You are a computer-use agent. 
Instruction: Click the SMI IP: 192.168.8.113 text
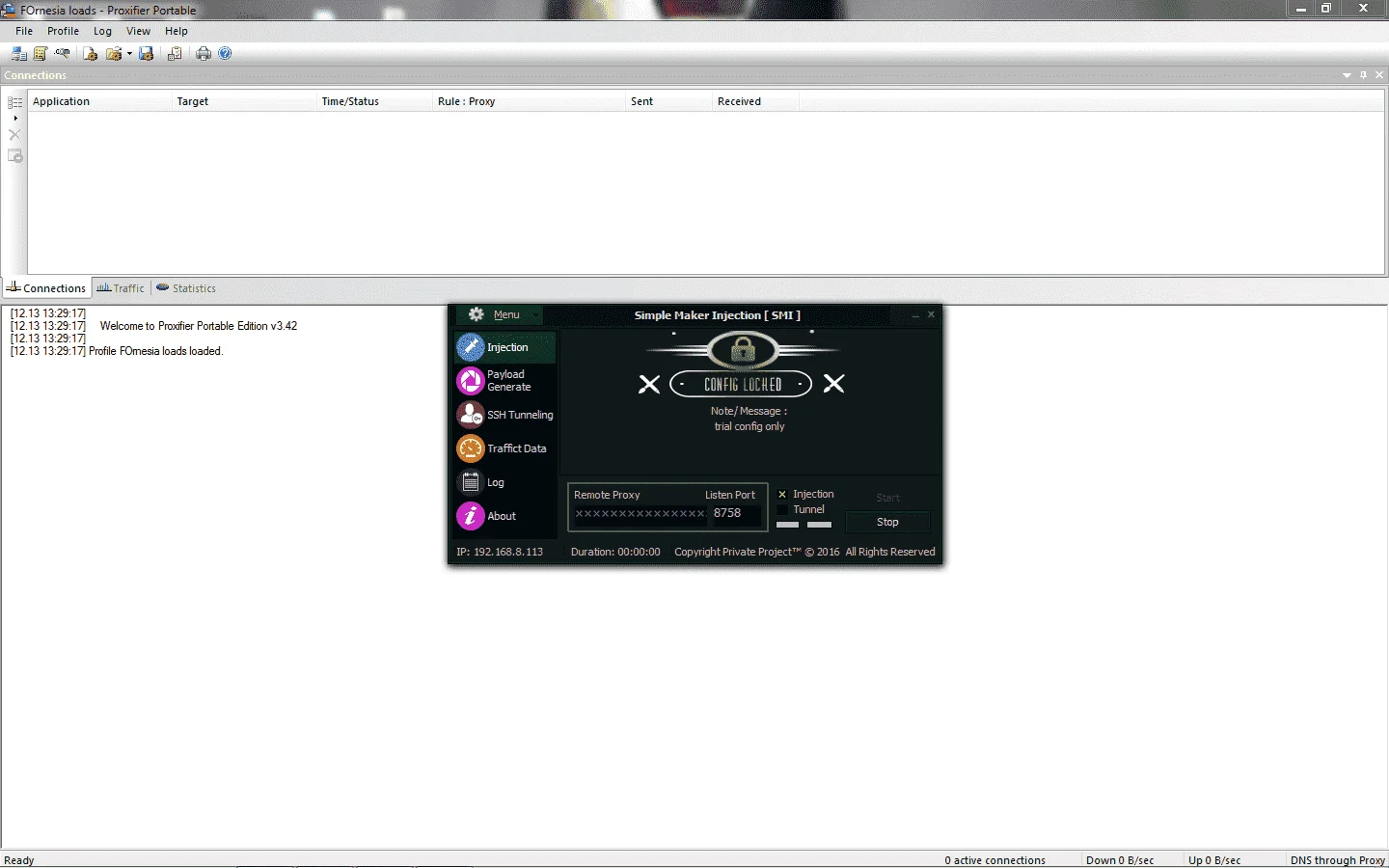(x=500, y=552)
